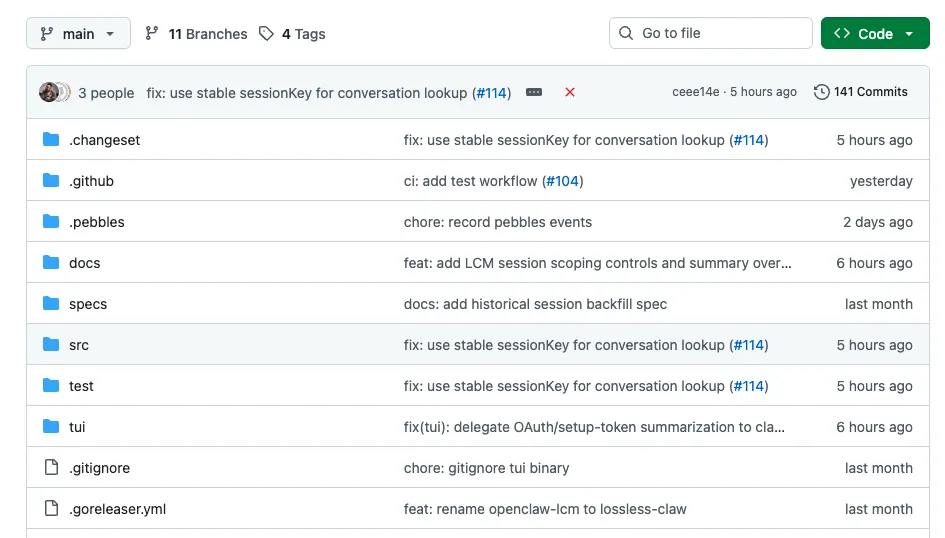
Task: Open commit hash ceee14e
Action: [695, 92]
